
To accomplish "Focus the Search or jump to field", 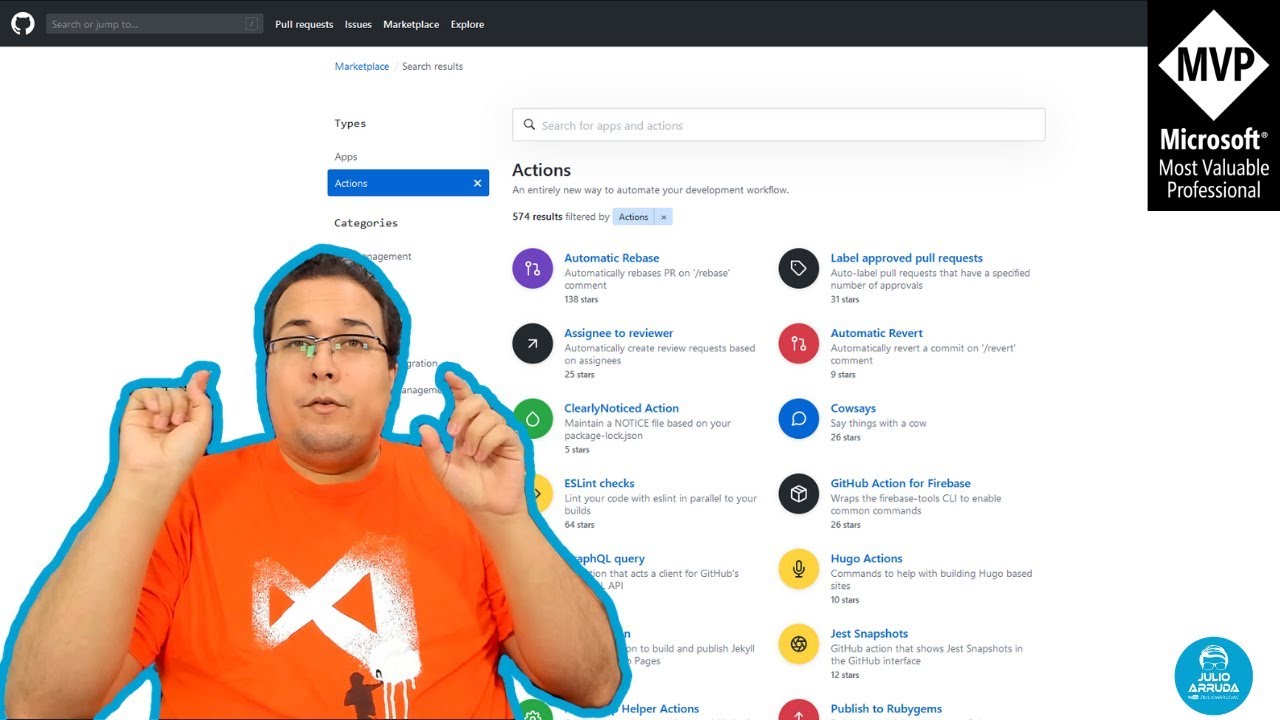I will click(155, 24).
